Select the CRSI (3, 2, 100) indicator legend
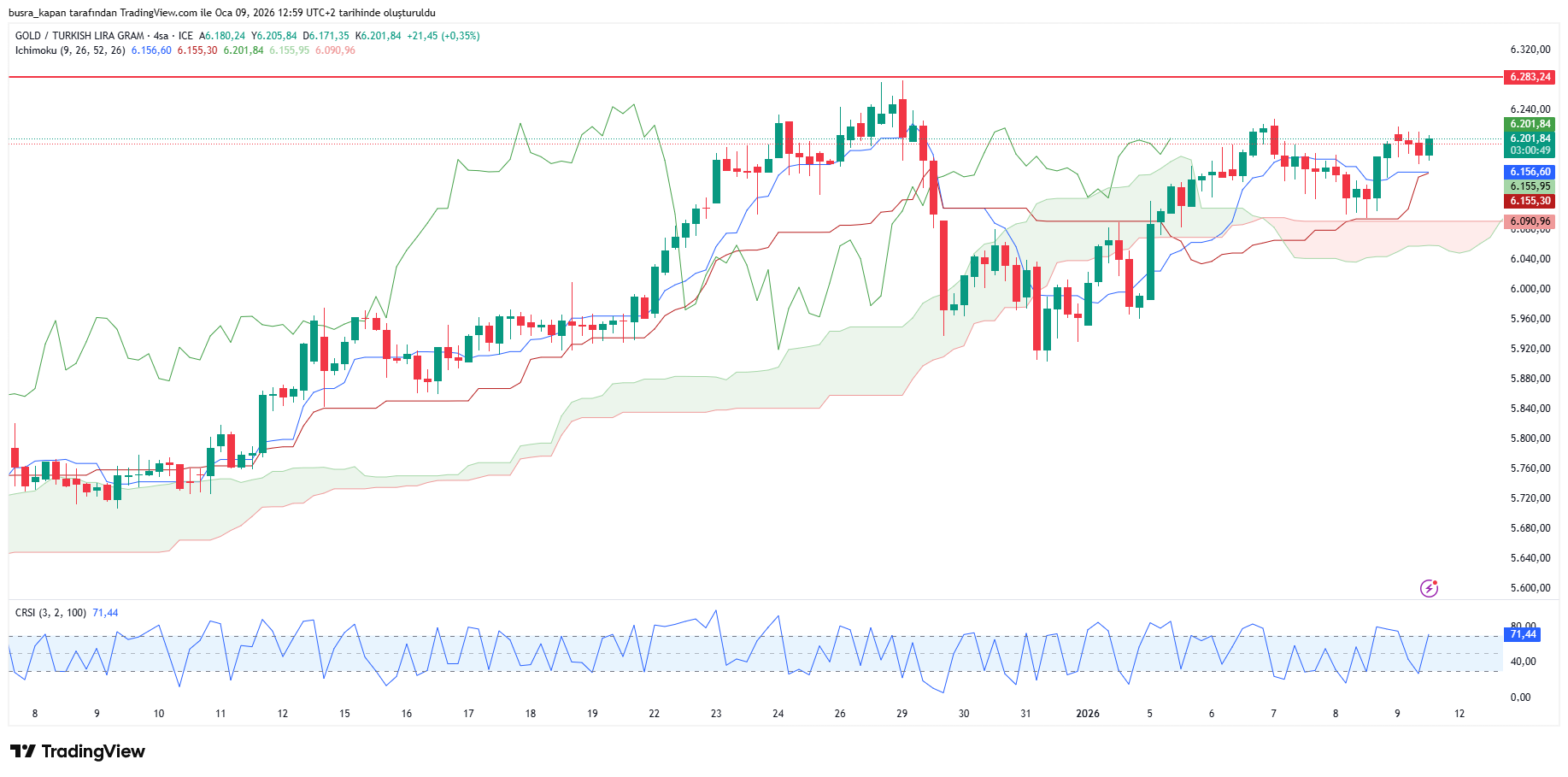1568x777 pixels. coord(50,613)
